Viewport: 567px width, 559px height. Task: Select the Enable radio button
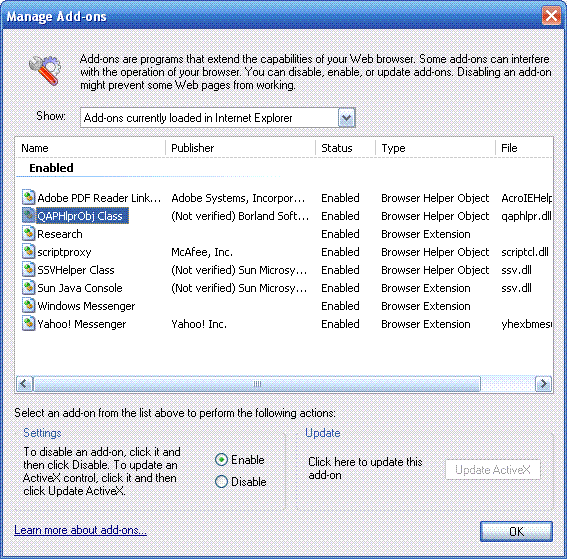[x=221, y=460]
